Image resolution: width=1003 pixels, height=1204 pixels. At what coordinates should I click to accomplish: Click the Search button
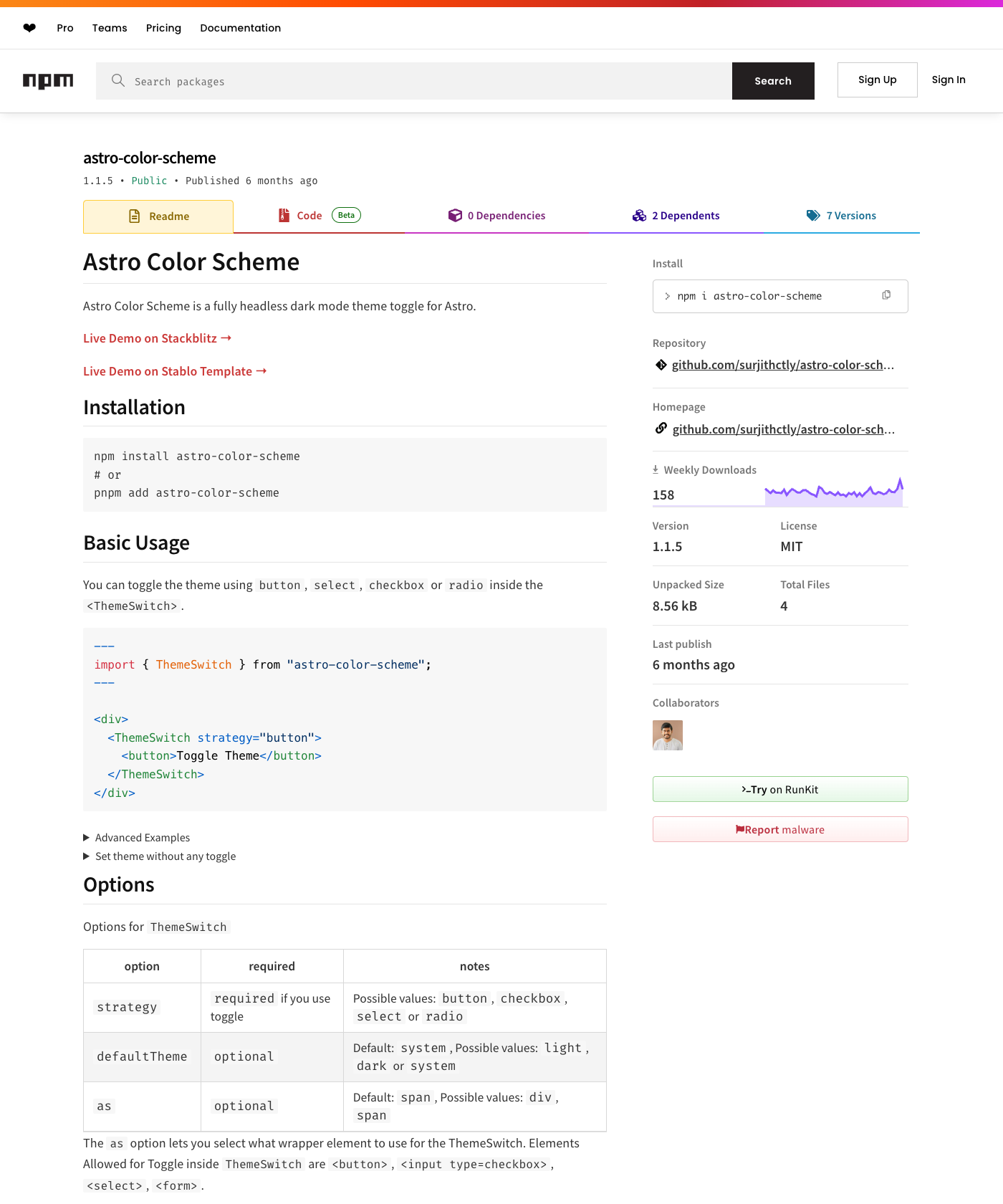point(773,81)
